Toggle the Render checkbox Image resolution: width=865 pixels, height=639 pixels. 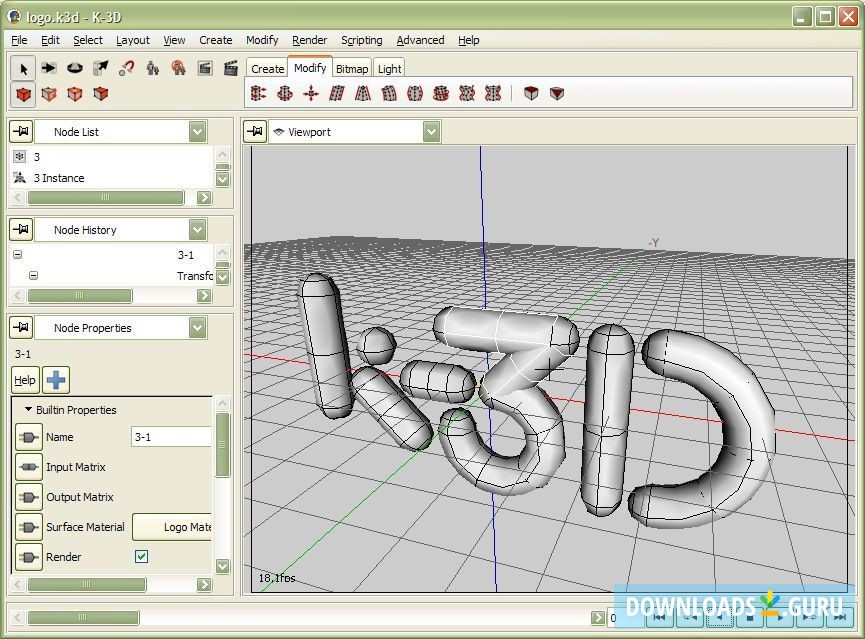(141, 556)
